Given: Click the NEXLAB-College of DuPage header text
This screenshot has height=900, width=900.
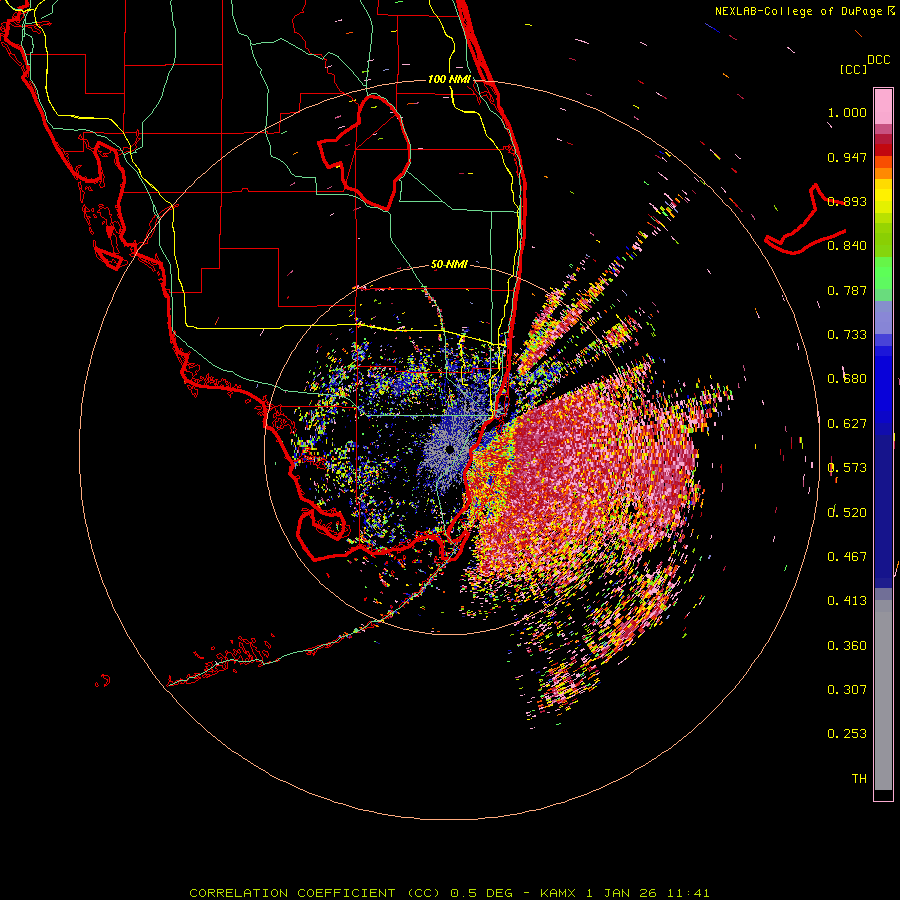Looking at the screenshot, I should 801,11.
